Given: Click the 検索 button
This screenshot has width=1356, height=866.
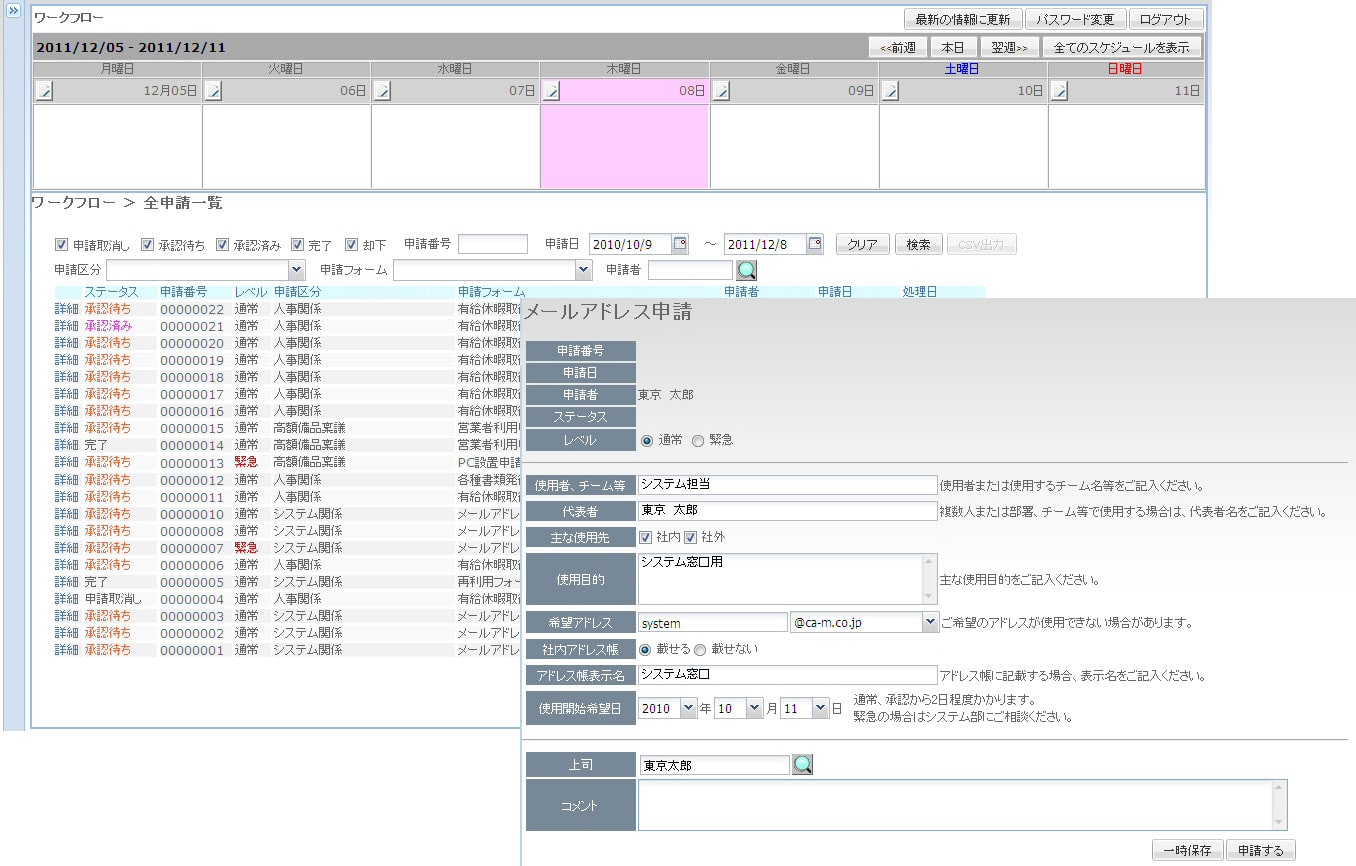Looking at the screenshot, I should point(918,244).
